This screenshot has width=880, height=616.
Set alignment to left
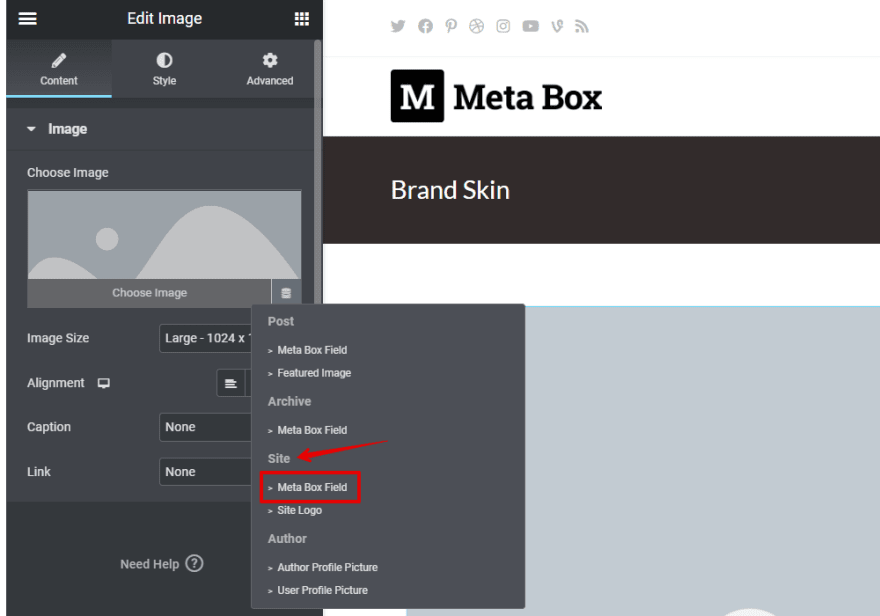(231, 384)
